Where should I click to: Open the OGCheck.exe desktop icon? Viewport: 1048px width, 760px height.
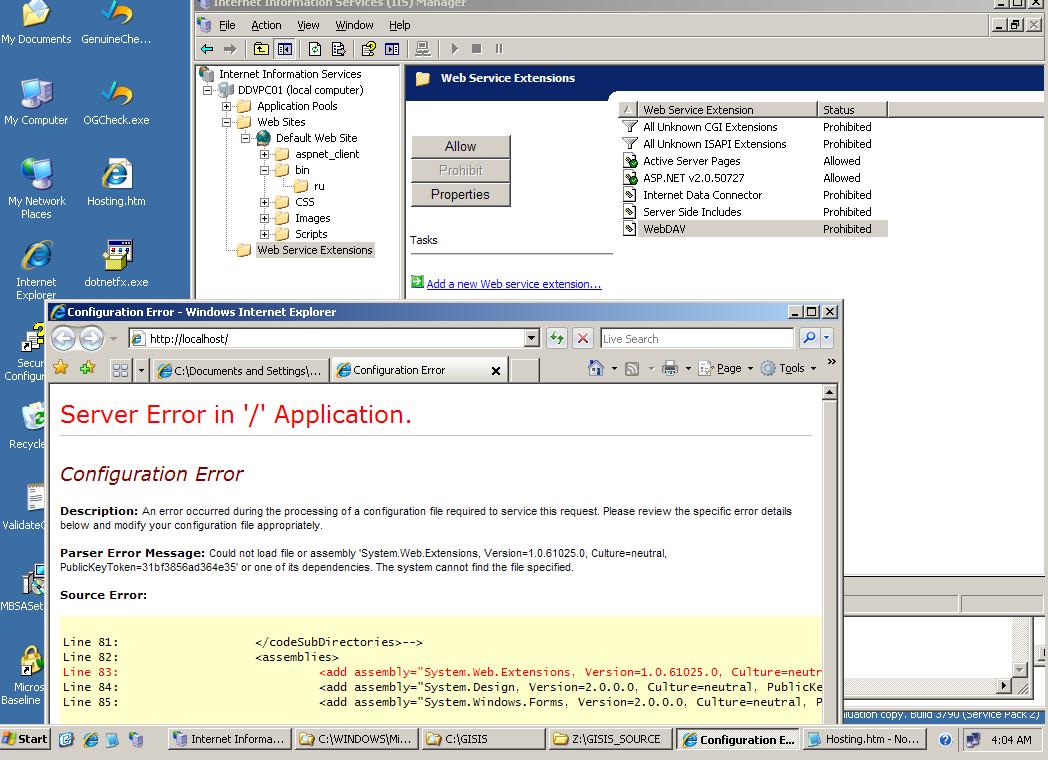pos(116,102)
